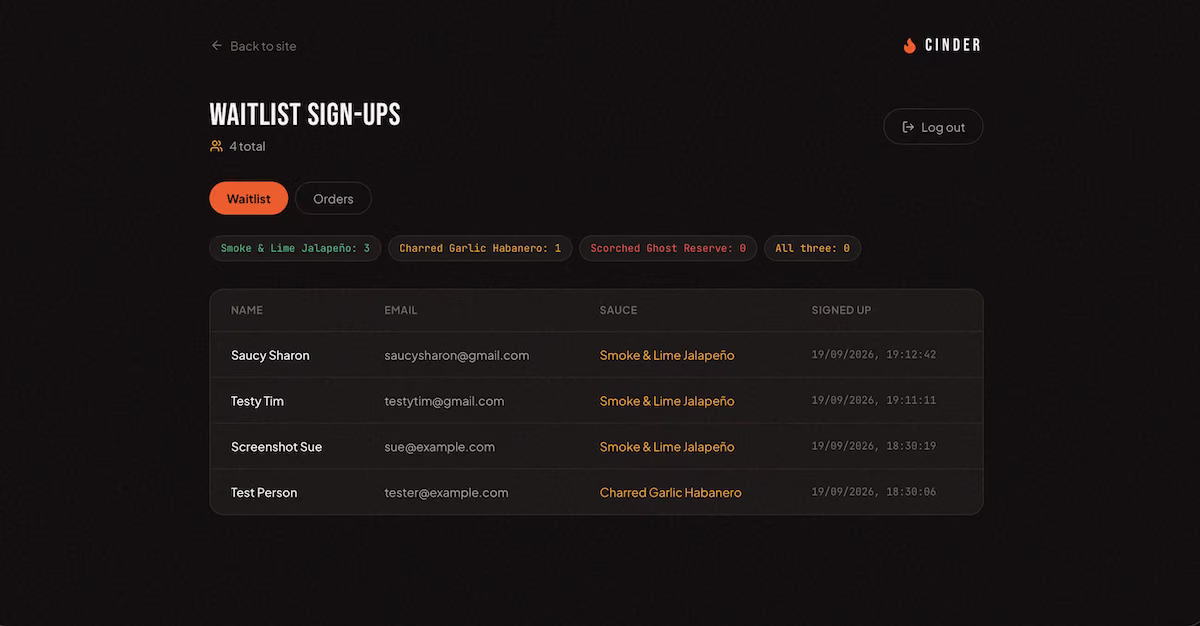The image size is (1200, 626).
Task: Click the Waitlist Sign-ups heading
Action: [305, 115]
